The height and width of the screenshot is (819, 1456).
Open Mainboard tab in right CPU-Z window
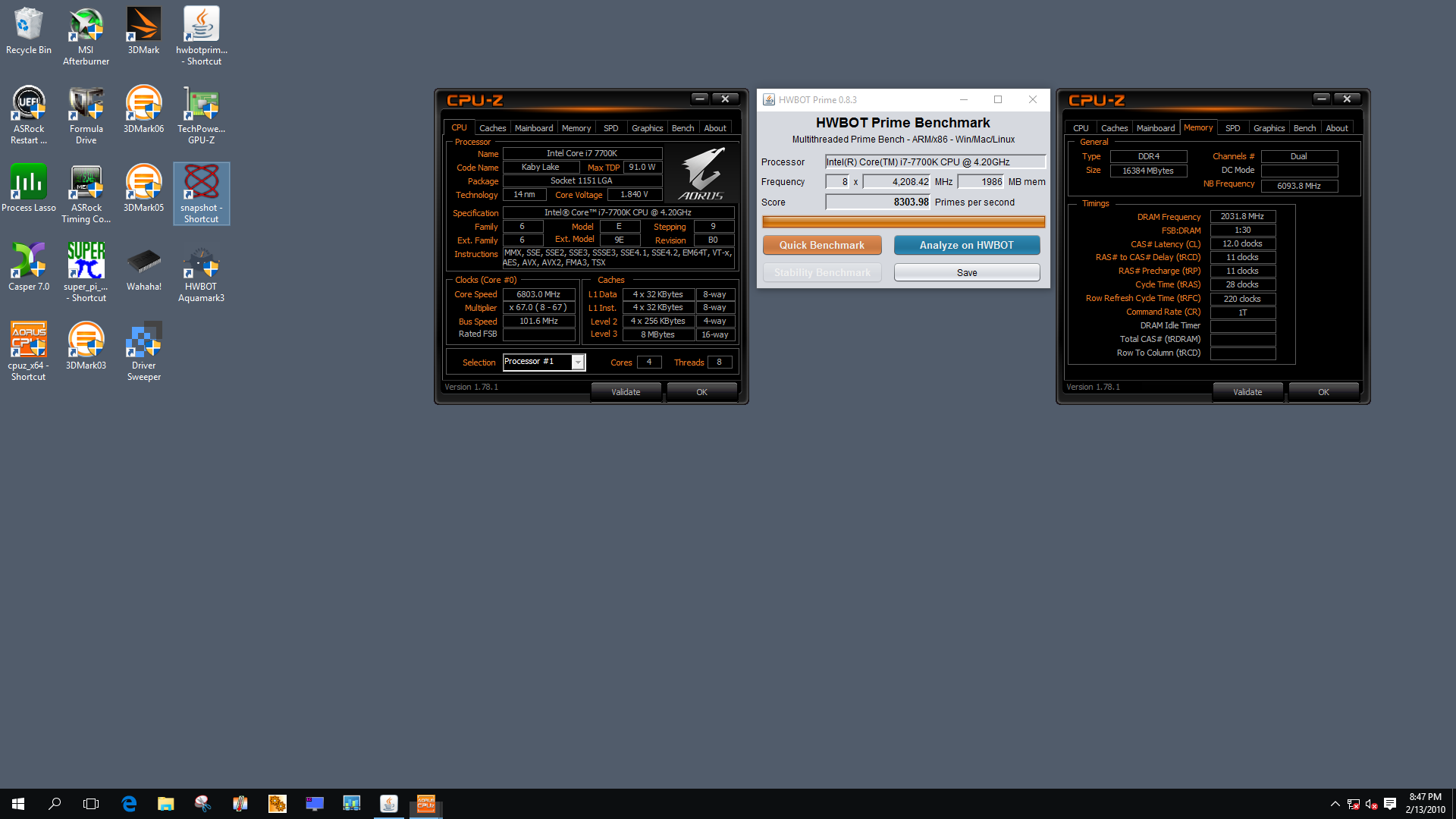point(1156,128)
